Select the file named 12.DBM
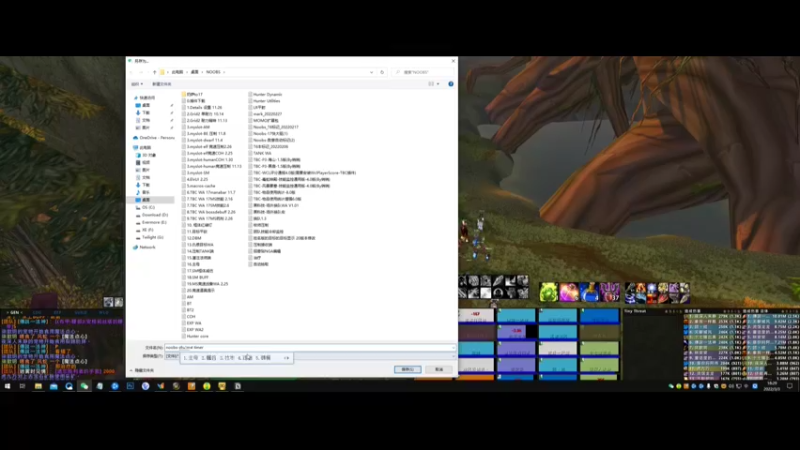The image size is (800, 450). (191, 238)
